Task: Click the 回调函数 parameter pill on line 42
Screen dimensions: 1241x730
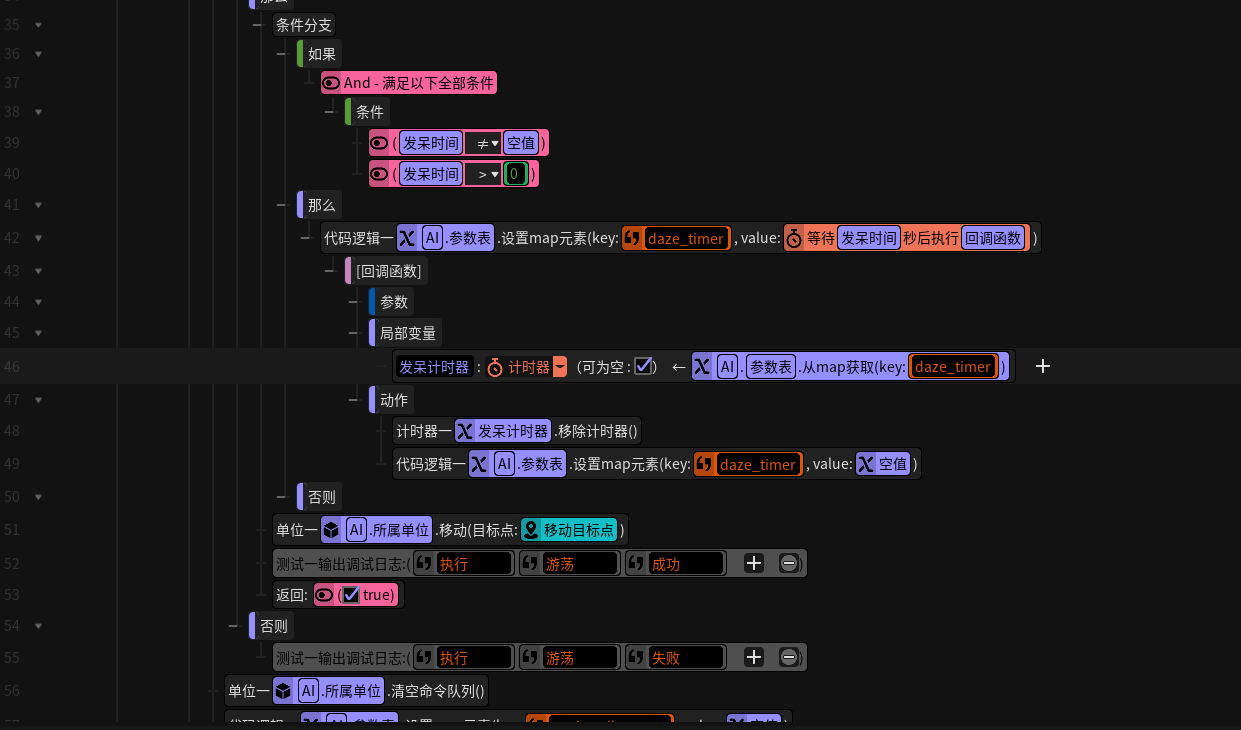Action: 993,238
